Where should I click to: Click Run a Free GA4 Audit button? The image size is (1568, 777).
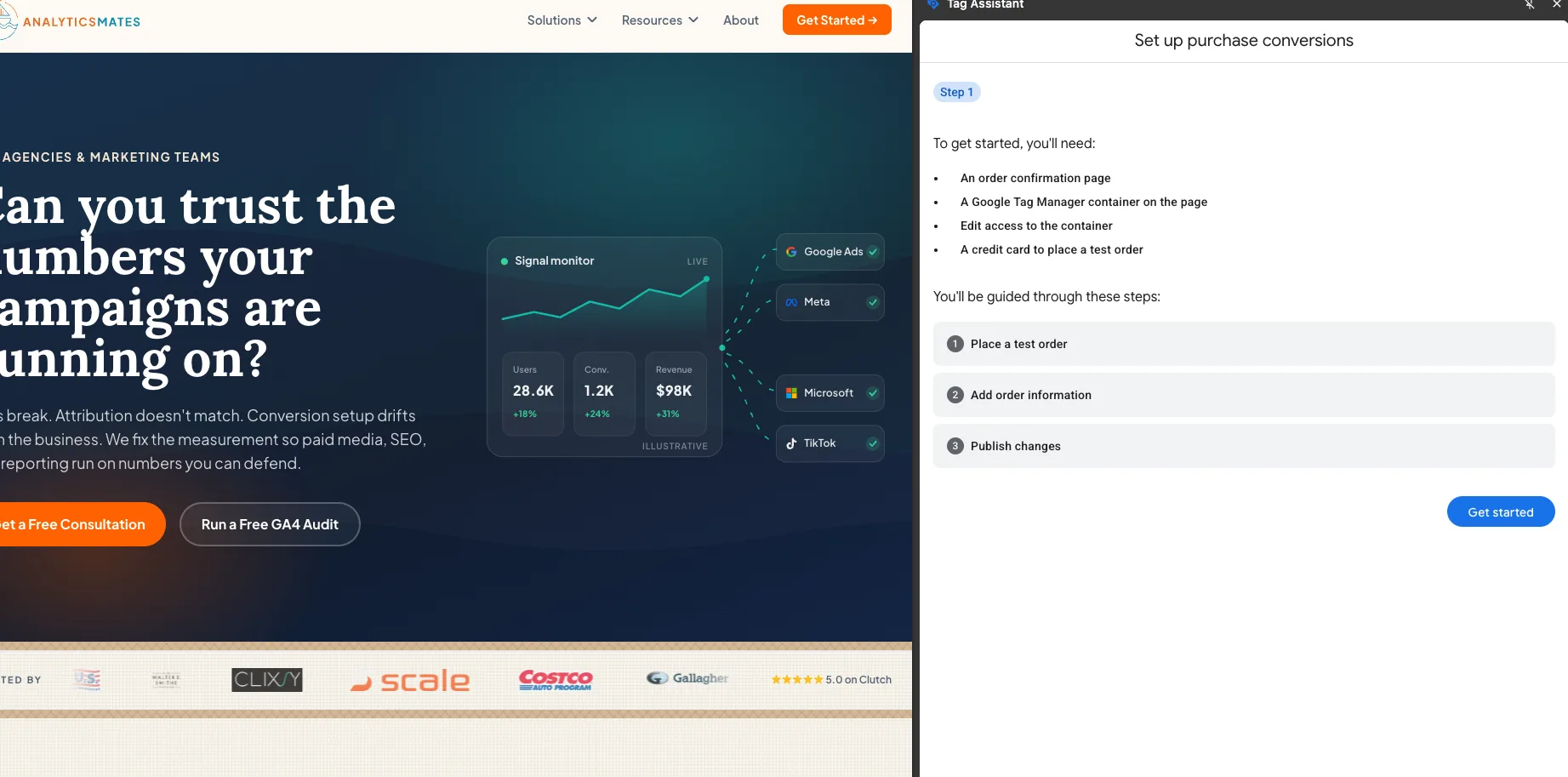pyautogui.click(x=270, y=524)
